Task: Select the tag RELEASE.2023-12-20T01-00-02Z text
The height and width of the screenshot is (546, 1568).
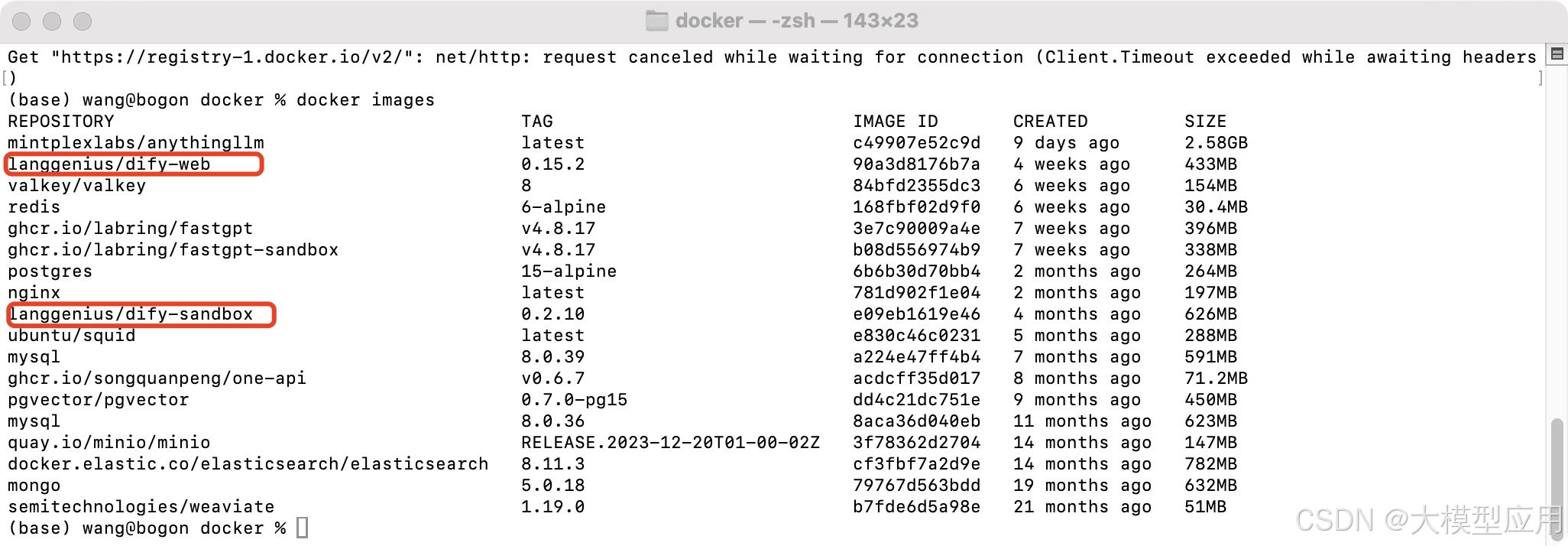Action: [670, 442]
